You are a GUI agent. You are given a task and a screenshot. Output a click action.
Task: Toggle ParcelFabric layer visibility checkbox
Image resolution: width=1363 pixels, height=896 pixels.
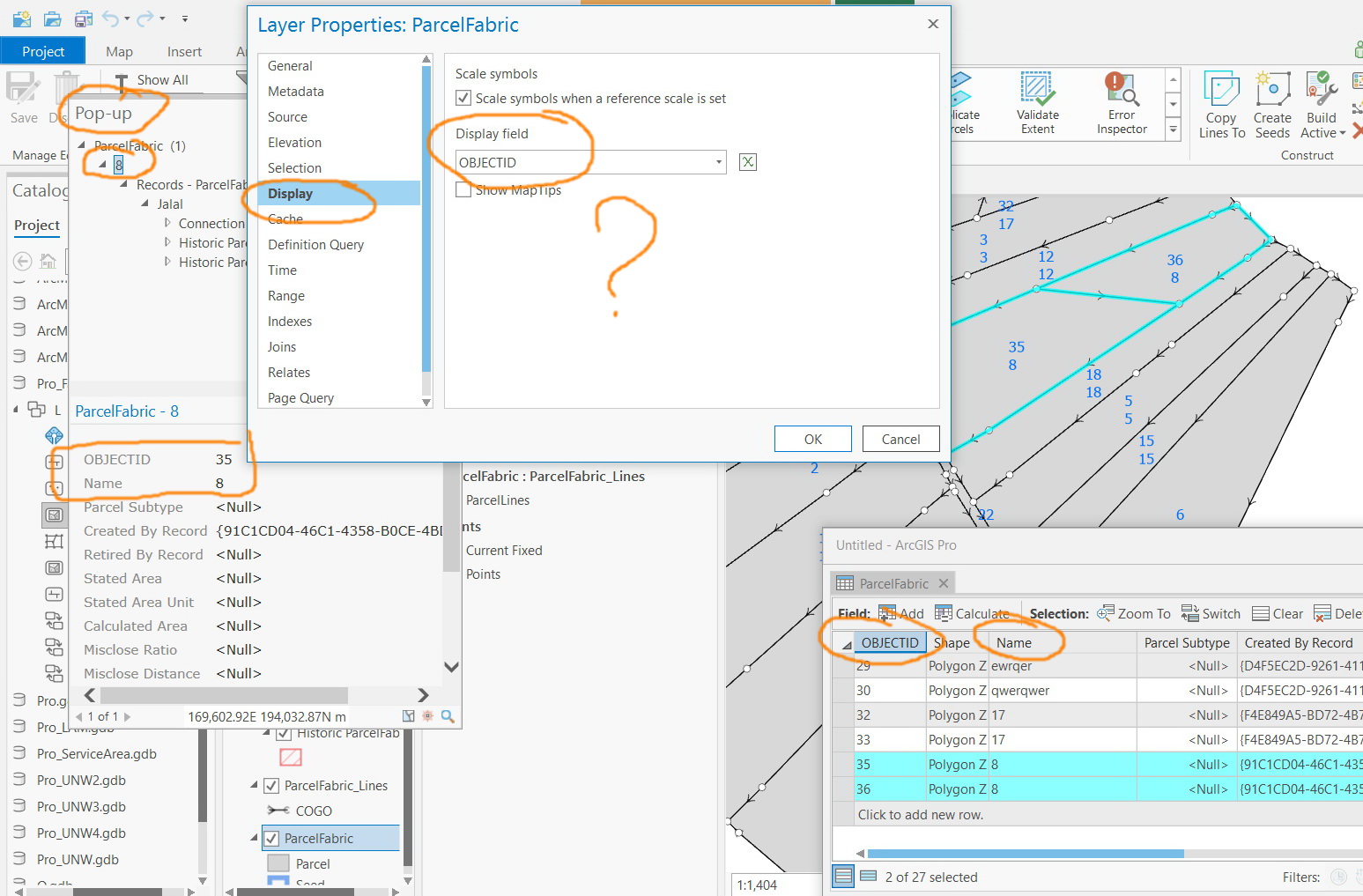pos(271,838)
